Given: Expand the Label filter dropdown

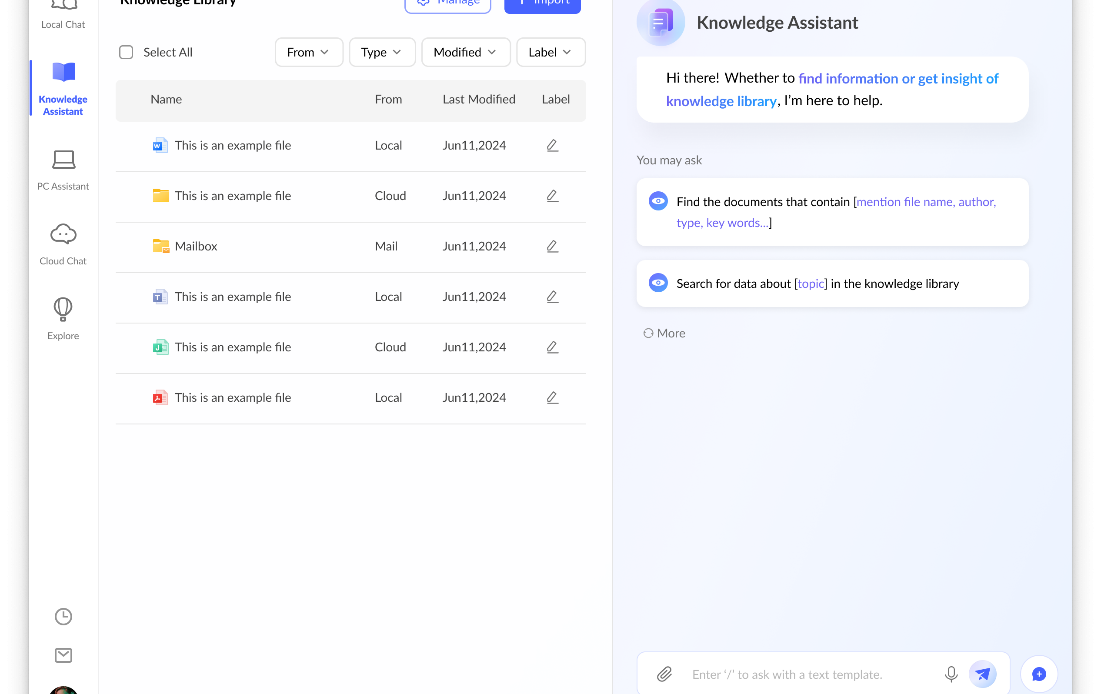Looking at the screenshot, I should [550, 52].
